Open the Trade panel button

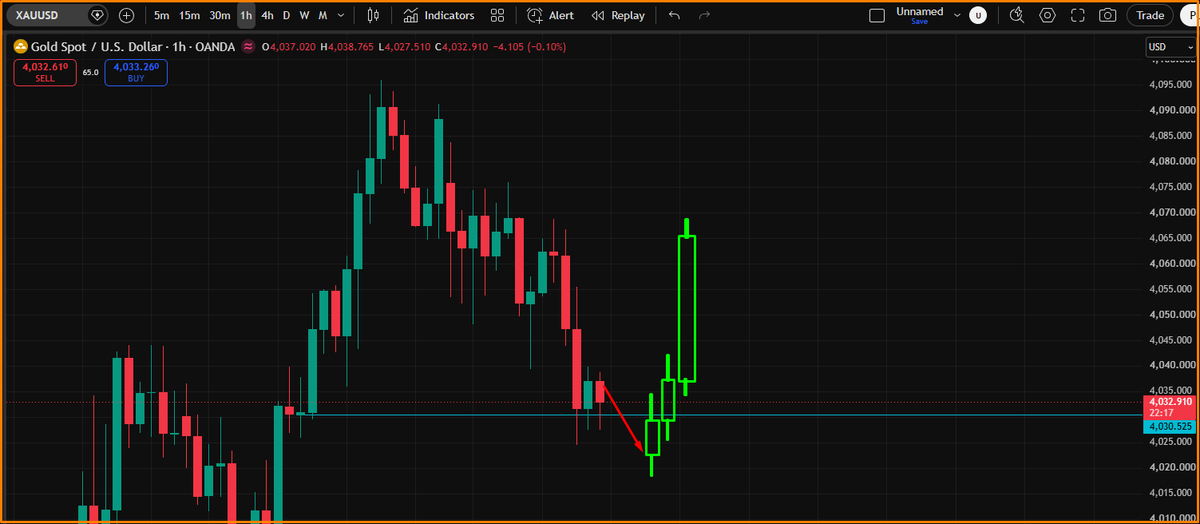[x=1150, y=16]
